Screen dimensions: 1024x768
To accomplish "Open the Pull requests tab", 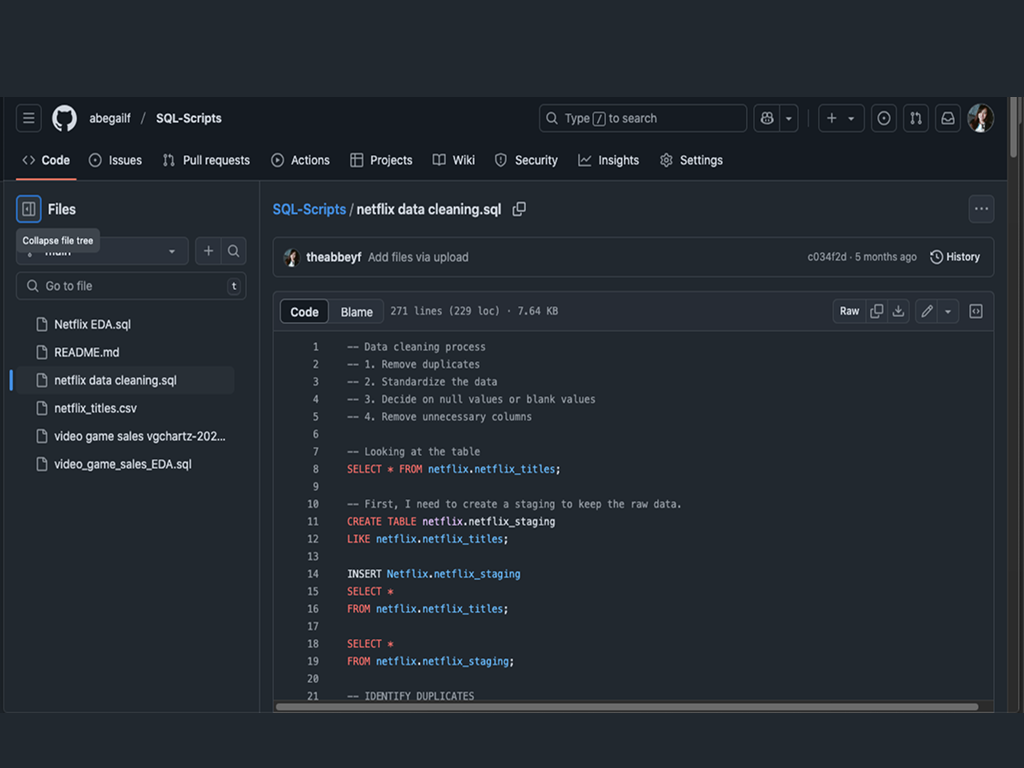I will pos(206,160).
